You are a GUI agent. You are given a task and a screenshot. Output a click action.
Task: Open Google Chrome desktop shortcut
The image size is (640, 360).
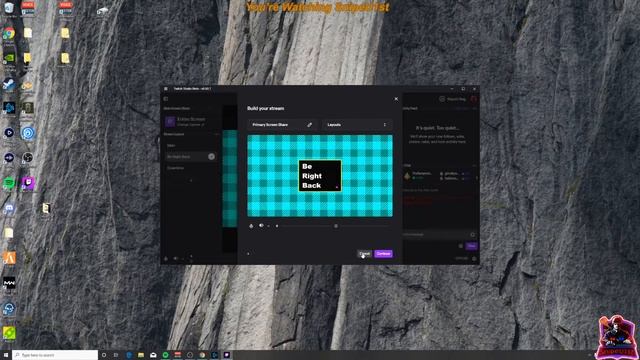tap(9, 33)
